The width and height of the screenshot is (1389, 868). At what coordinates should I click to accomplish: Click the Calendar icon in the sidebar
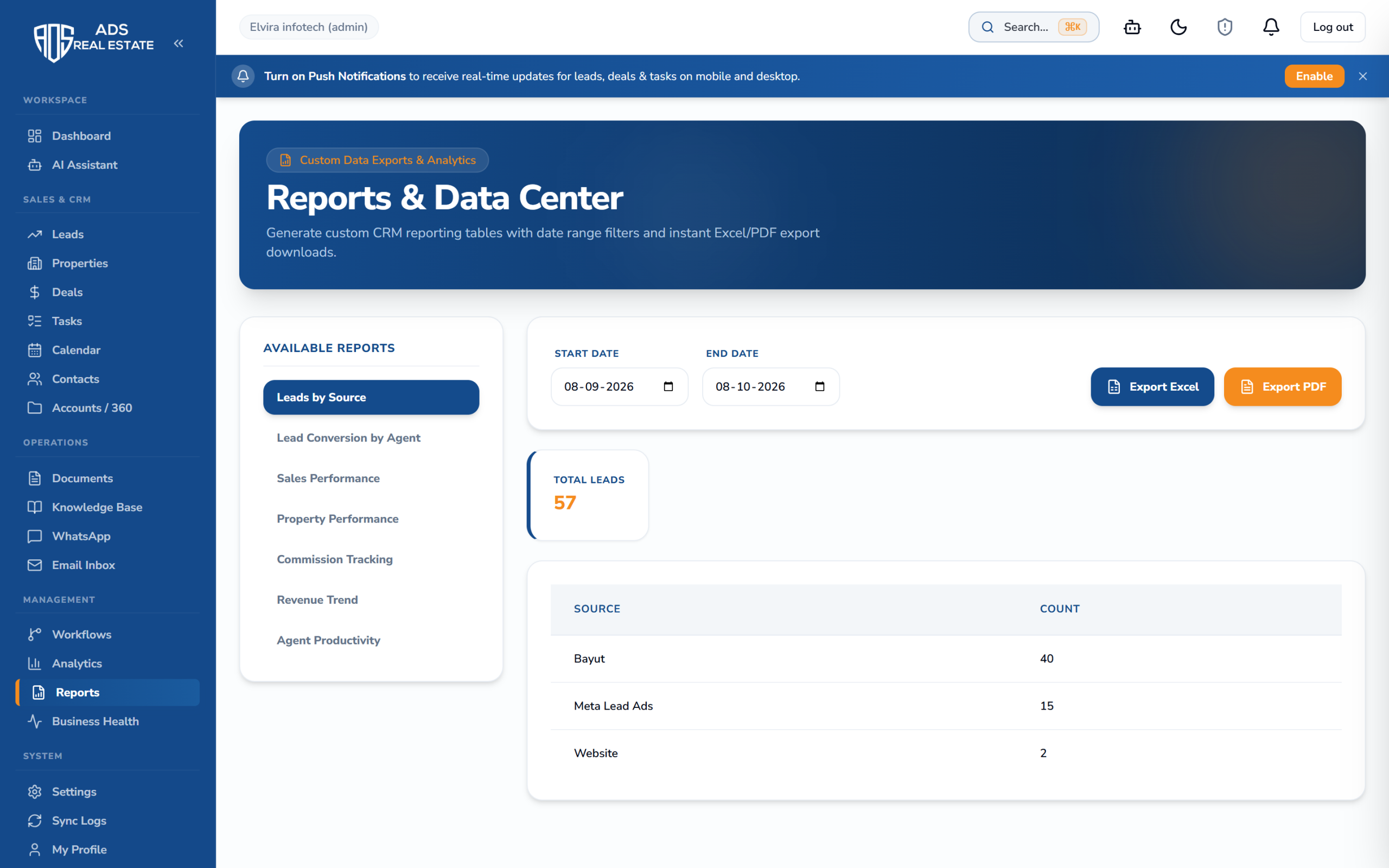tap(34, 350)
